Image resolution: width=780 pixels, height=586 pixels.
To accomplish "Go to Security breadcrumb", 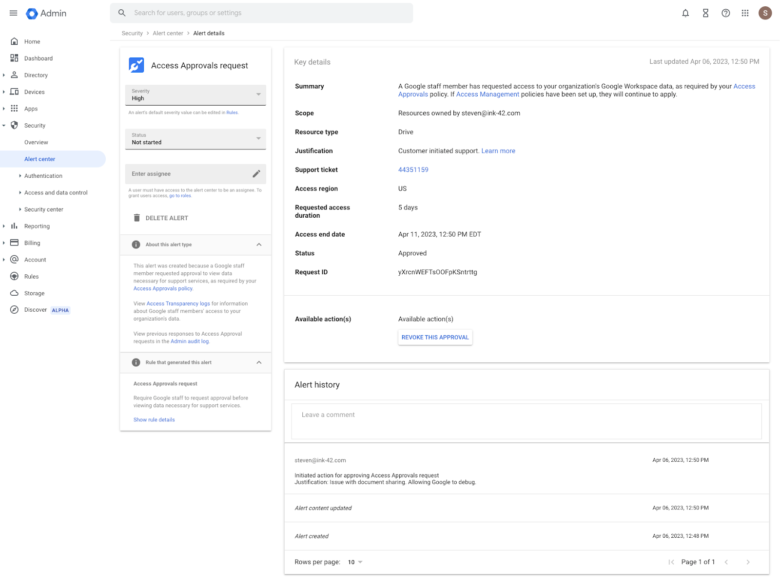I will click(x=132, y=33).
